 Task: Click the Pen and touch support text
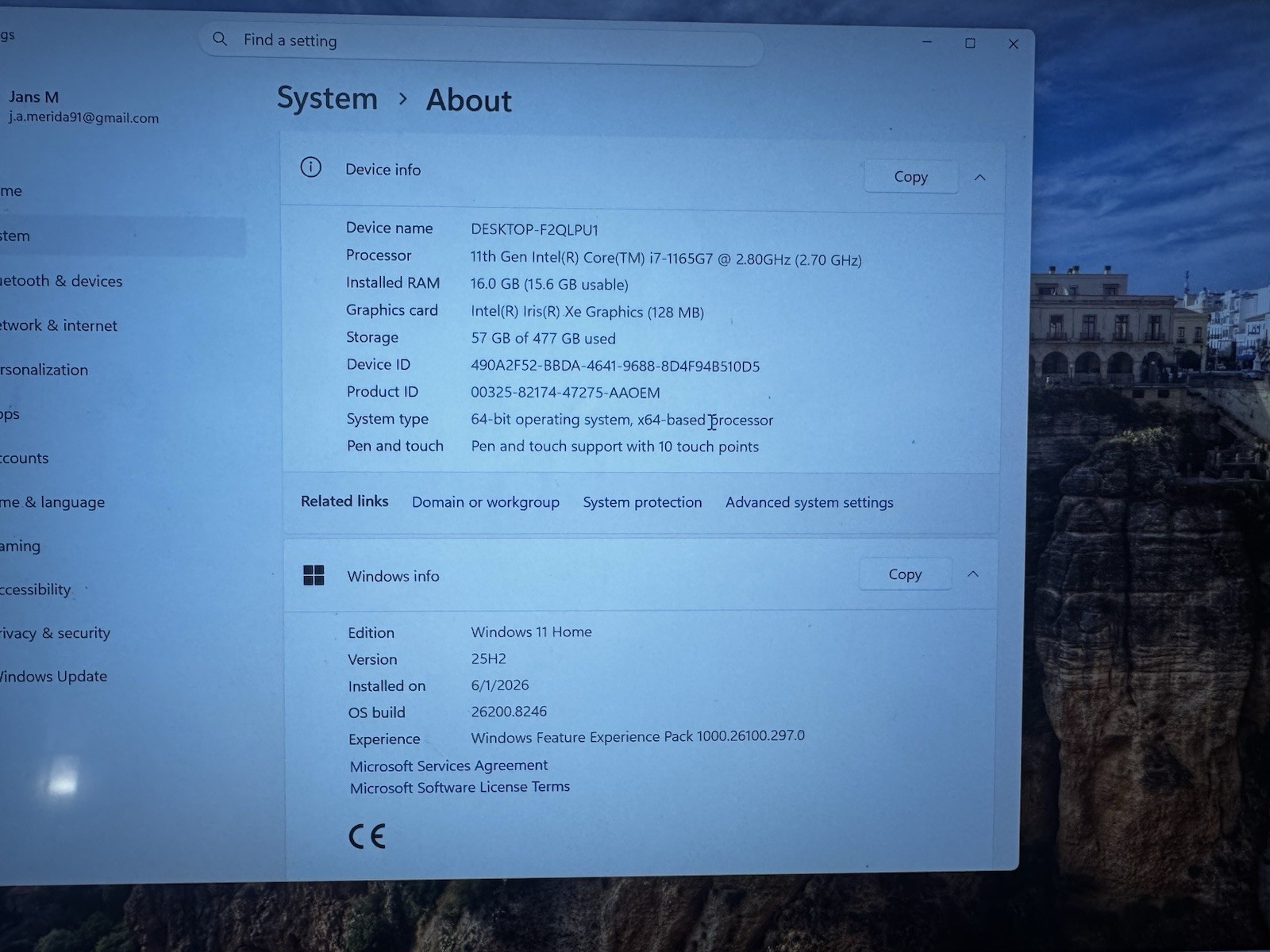(x=615, y=447)
